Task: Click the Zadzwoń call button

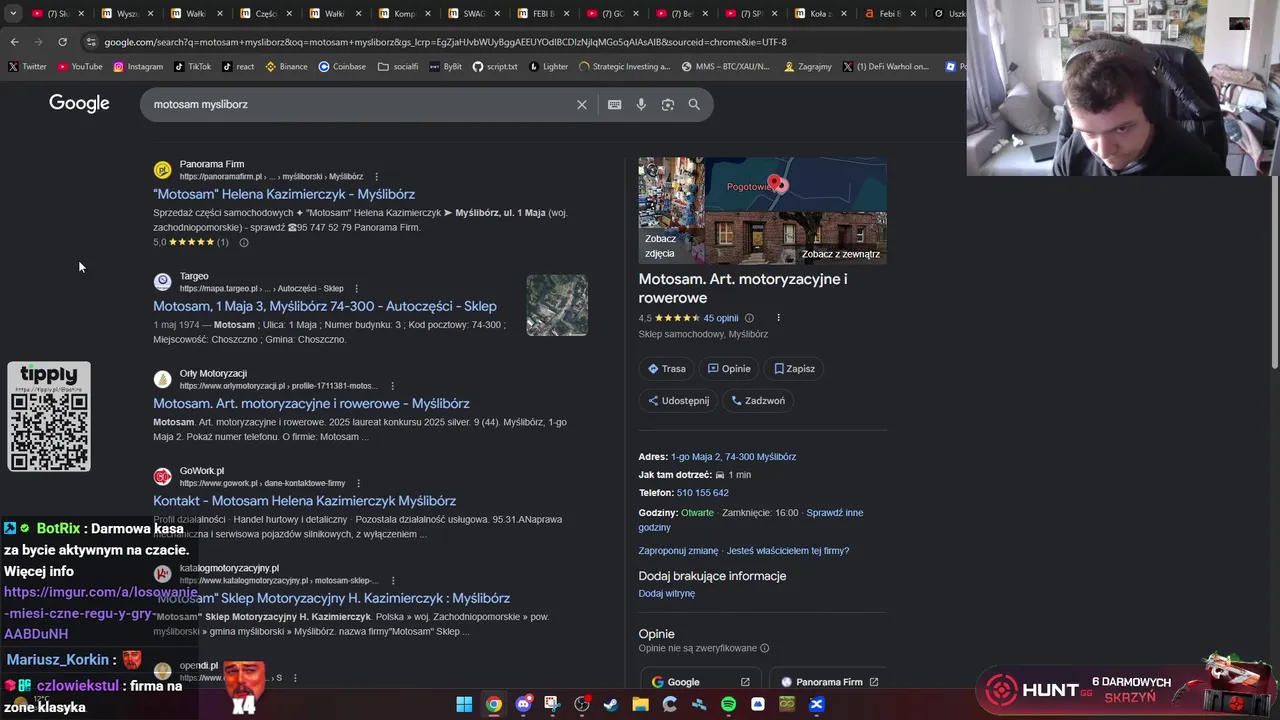Action: (x=758, y=401)
